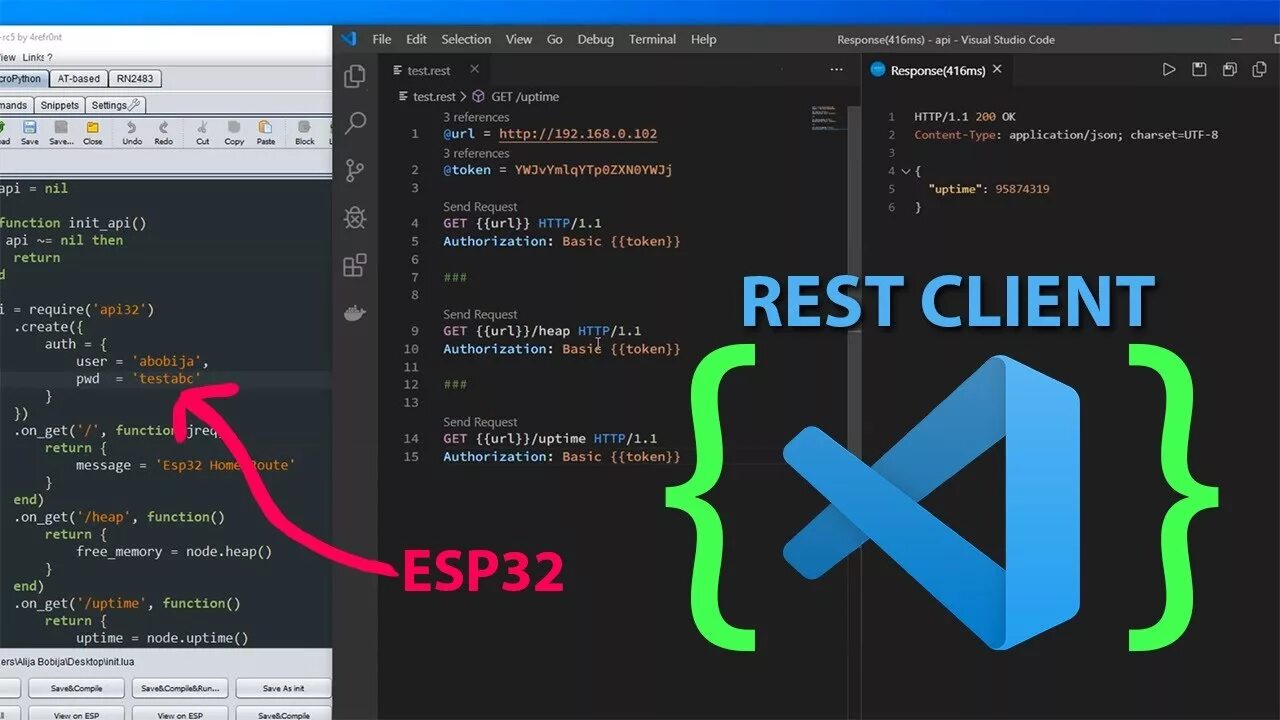Open the Source Control view
This screenshot has width=1280, height=720.
pyautogui.click(x=354, y=171)
